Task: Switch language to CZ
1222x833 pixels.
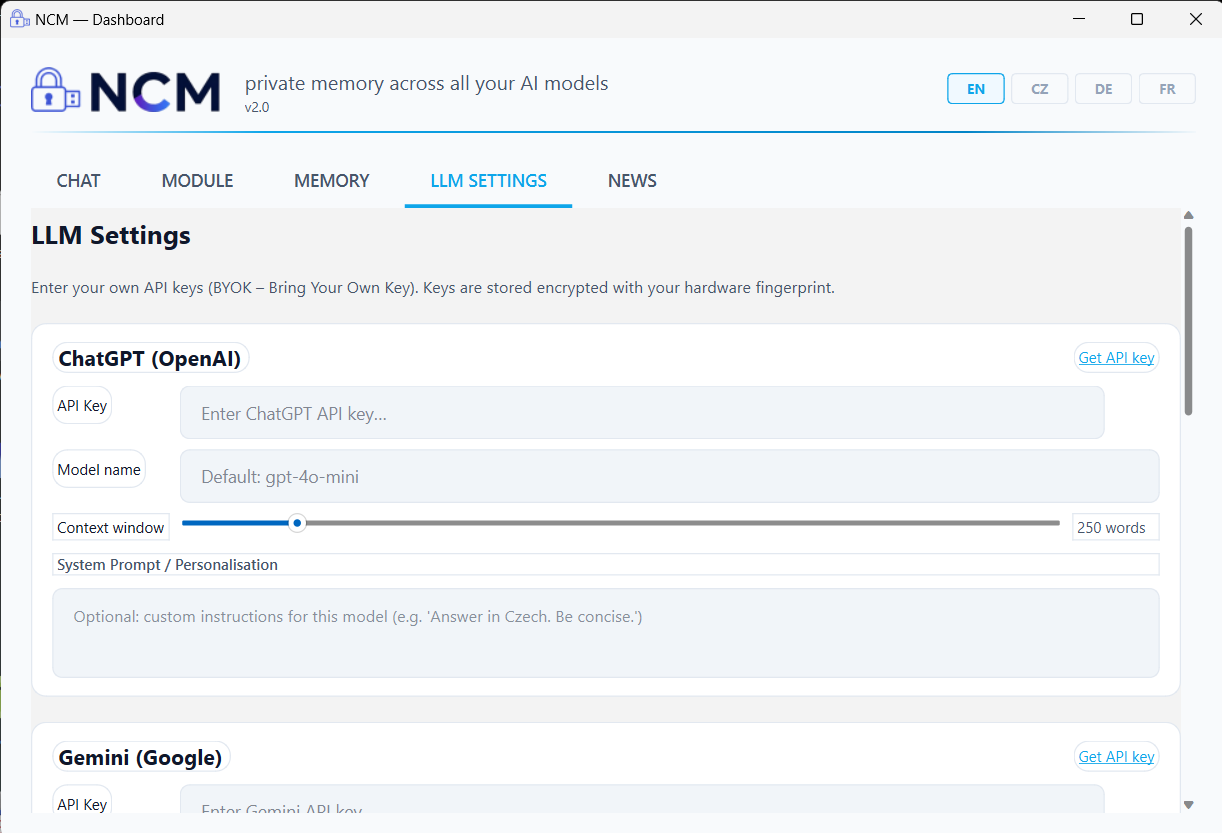Action: coord(1040,88)
